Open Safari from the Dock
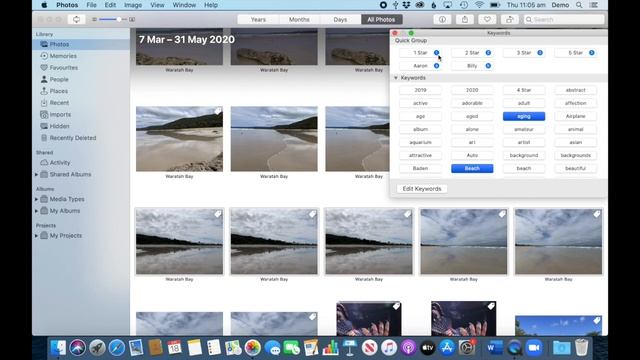Viewport: 640px width, 360px height. click(x=116, y=348)
